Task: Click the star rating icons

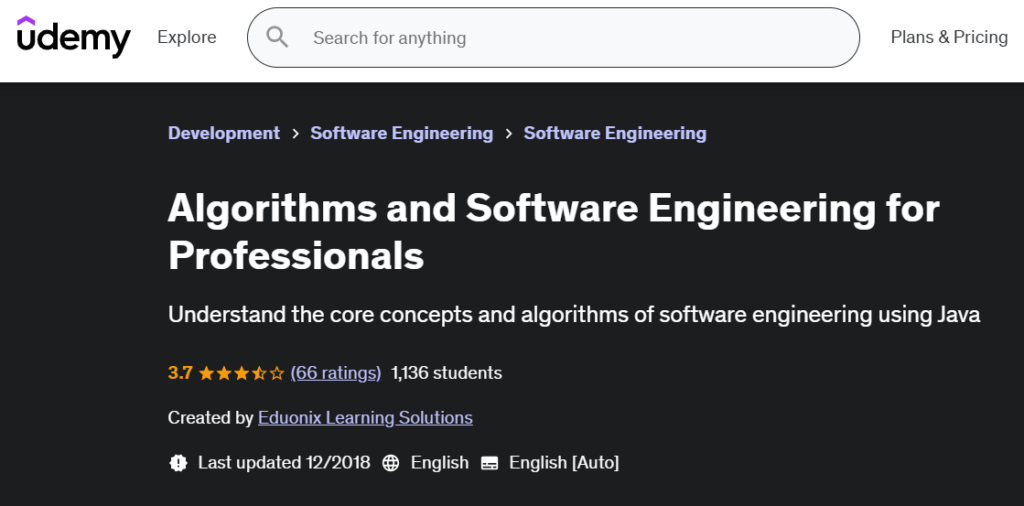Action: click(242, 373)
